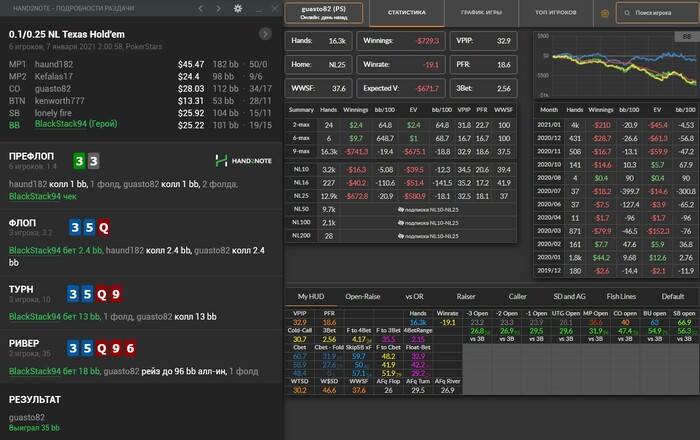
Task: Select the 2020/12 month row
Action: 616,138
